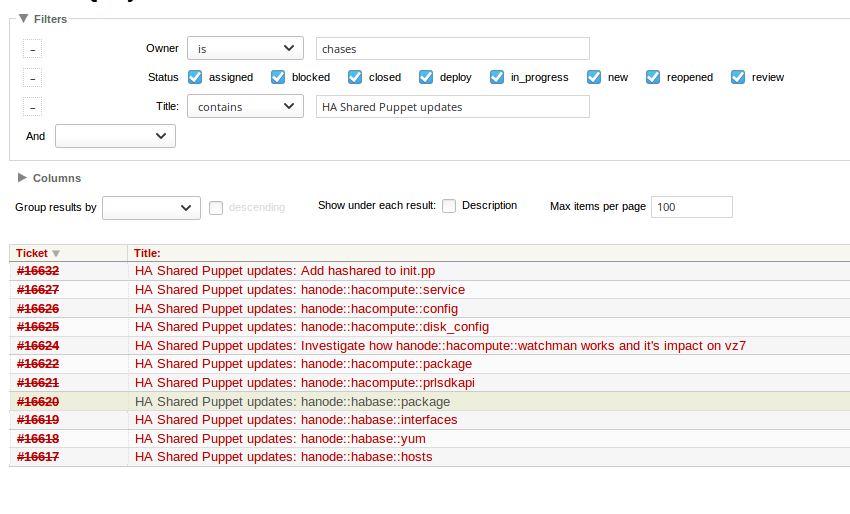Remove the Owner filter row
The image size is (850, 514).
[x=33, y=49]
